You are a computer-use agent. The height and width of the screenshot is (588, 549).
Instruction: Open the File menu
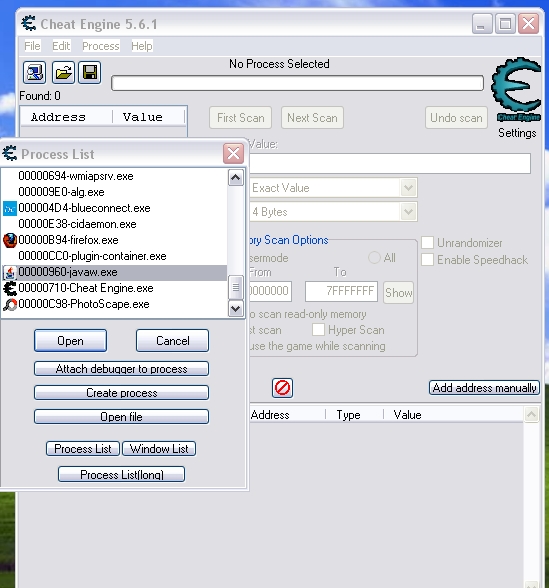tap(32, 46)
